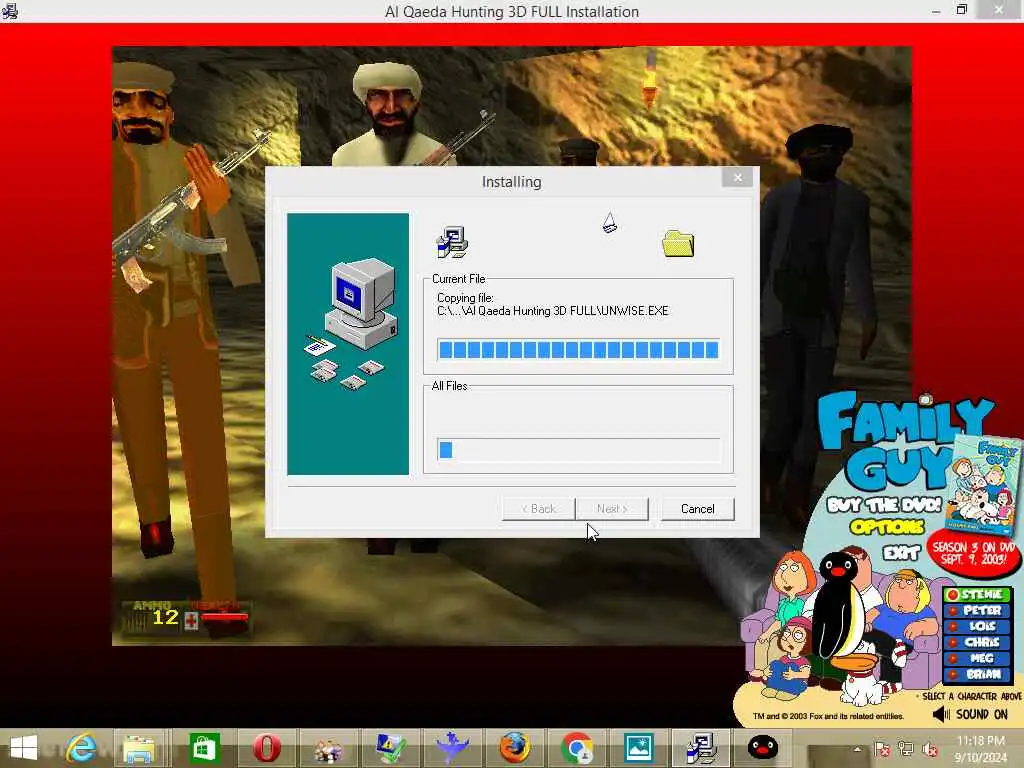Click the installer icon in the title bar
Screen dimensions: 1024x768
tap(10, 11)
